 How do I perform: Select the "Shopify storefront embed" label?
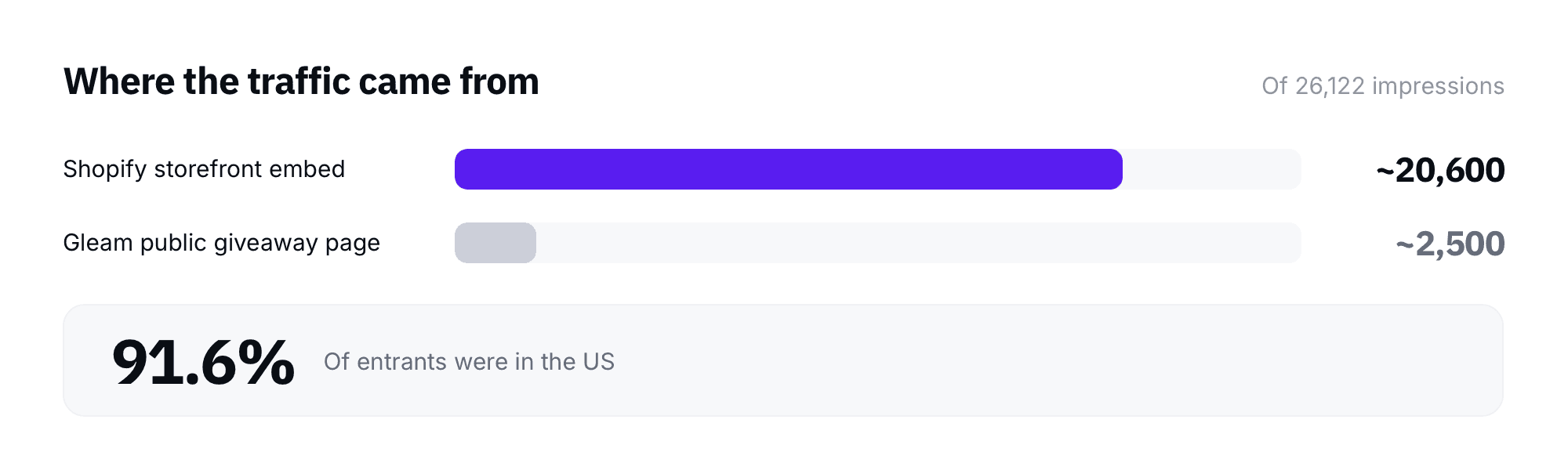click(204, 169)
